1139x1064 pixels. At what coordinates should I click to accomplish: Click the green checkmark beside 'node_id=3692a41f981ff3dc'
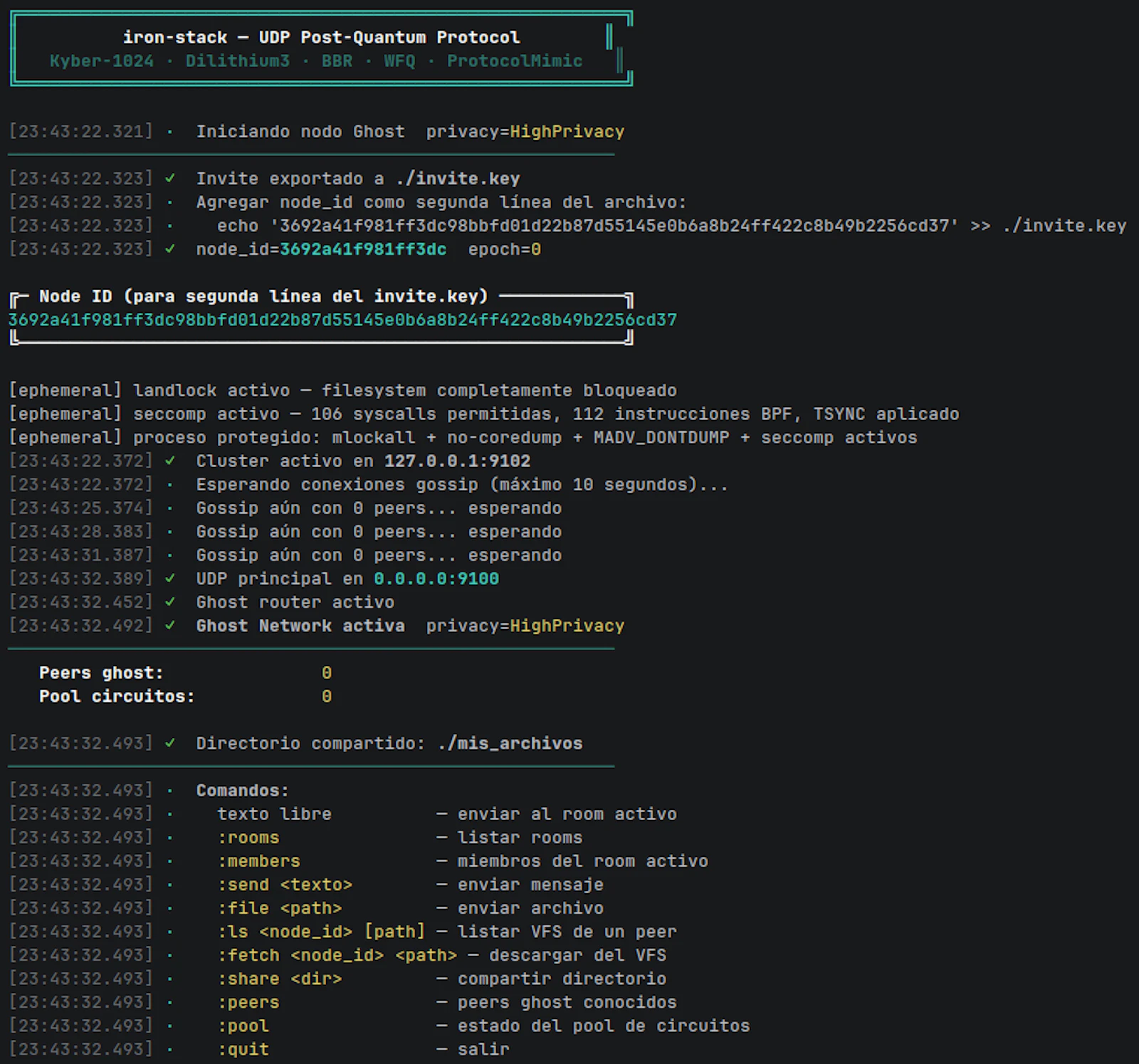click(170, 248)
